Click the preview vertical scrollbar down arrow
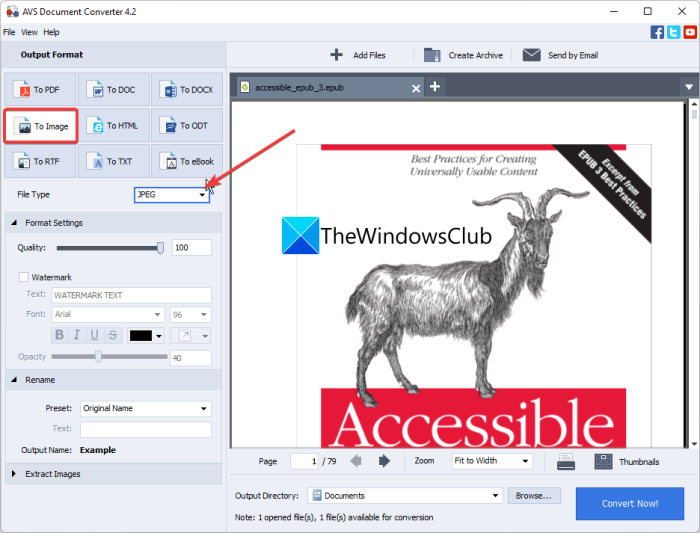The height and width of the screenshot is (533, 700). click(x=694, y=444)
